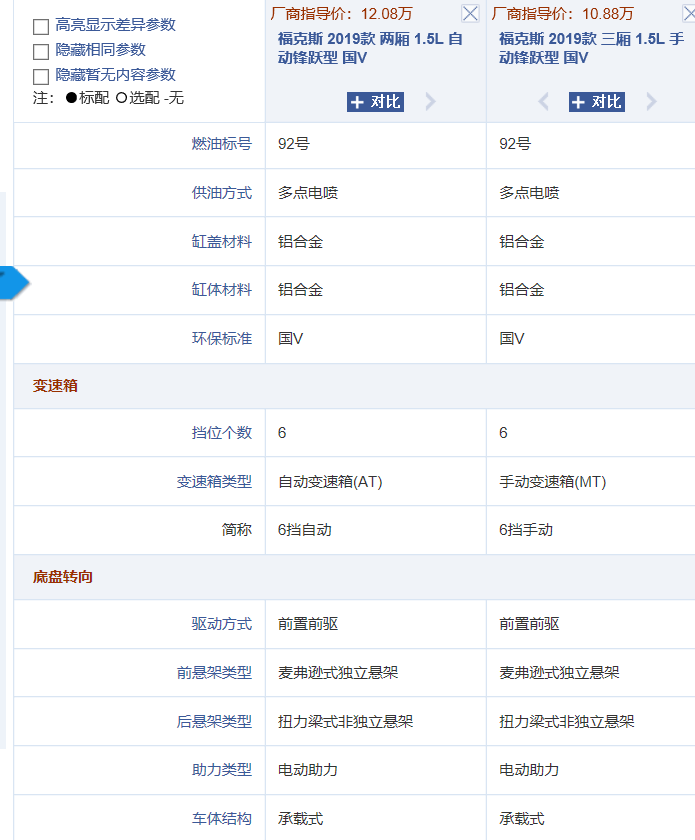Screen dimensions: 695x840
Task: Select 三厢 column 承载式 value
Action: tap(521, 819)
